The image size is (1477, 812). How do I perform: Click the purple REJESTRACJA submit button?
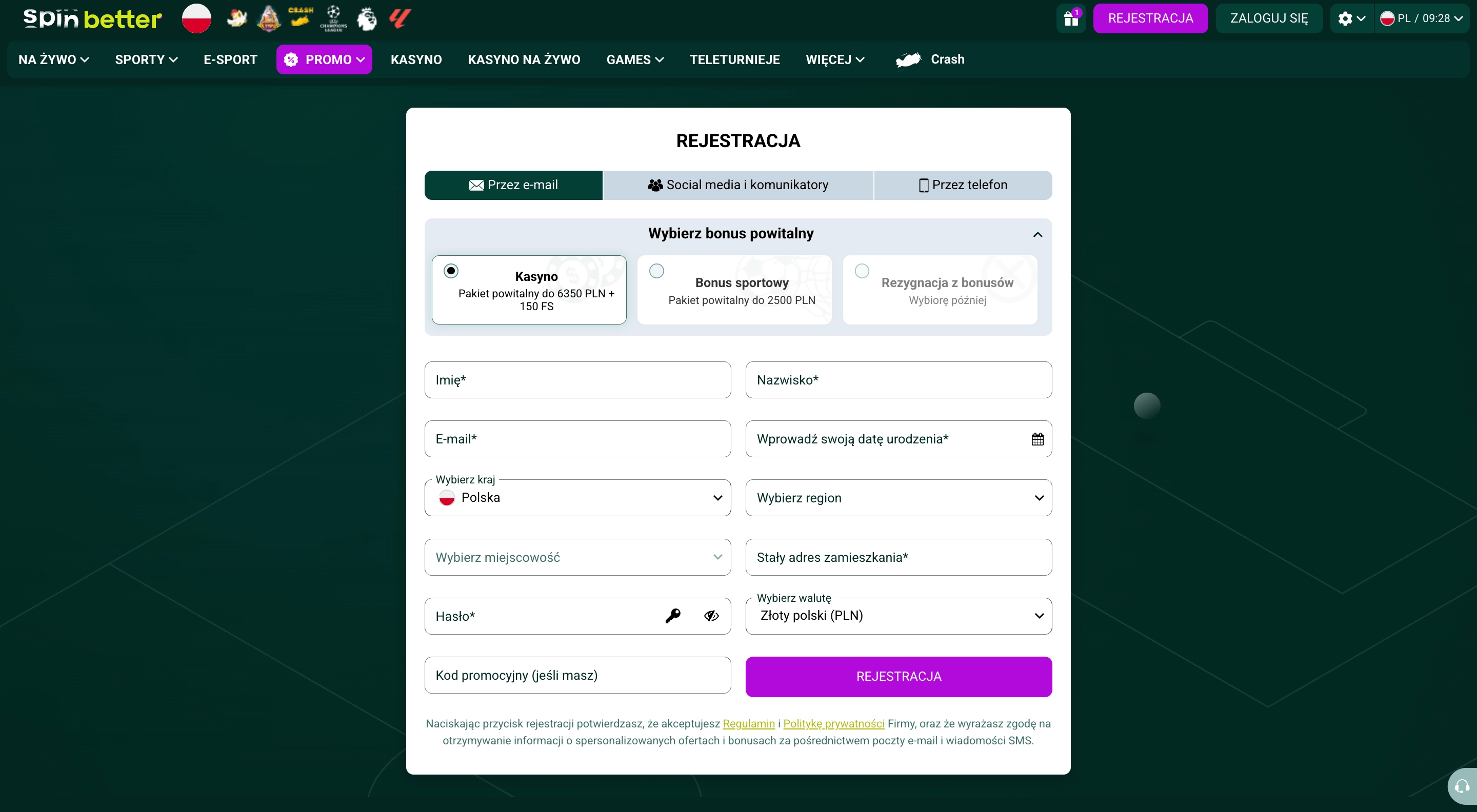point(899,677)
